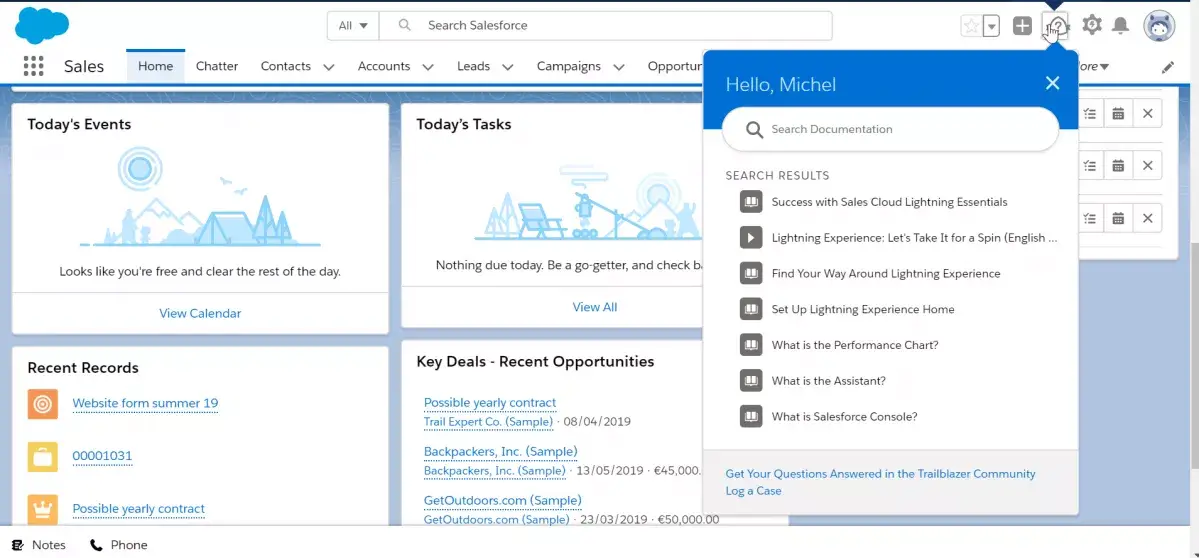The image size is (1199, 558).
Task: Click crown icon beside Possible yearly contract record
Action: [x=43, y=508]
